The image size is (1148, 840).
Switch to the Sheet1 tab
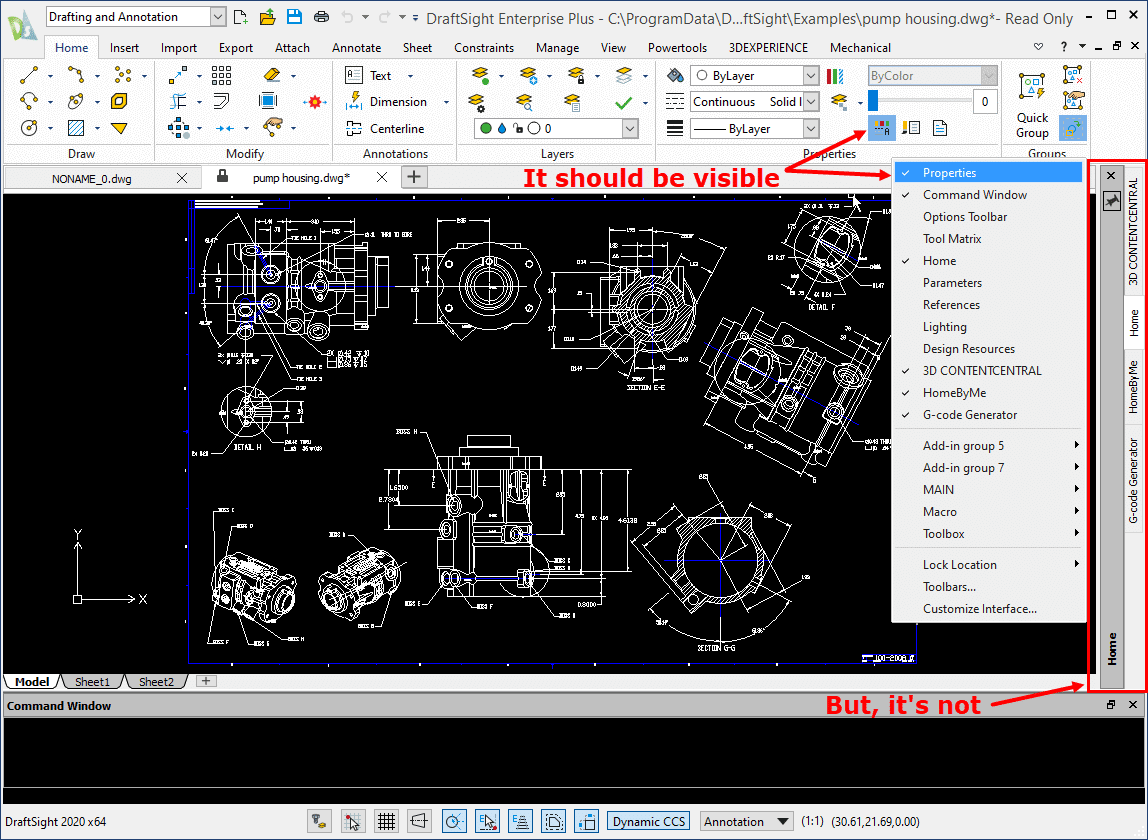tap(92, 682)
